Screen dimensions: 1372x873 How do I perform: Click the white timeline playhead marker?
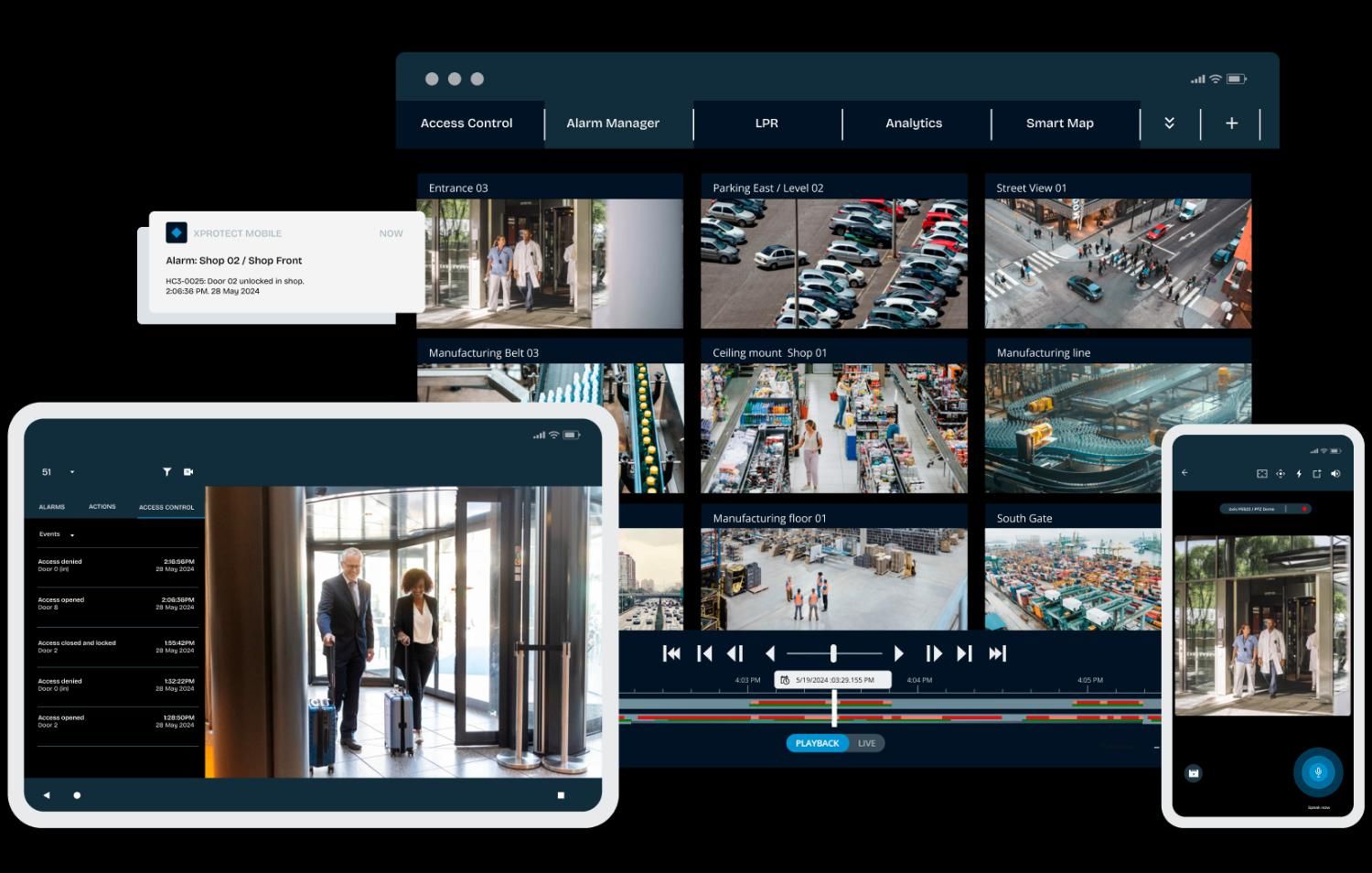[834, 708]
